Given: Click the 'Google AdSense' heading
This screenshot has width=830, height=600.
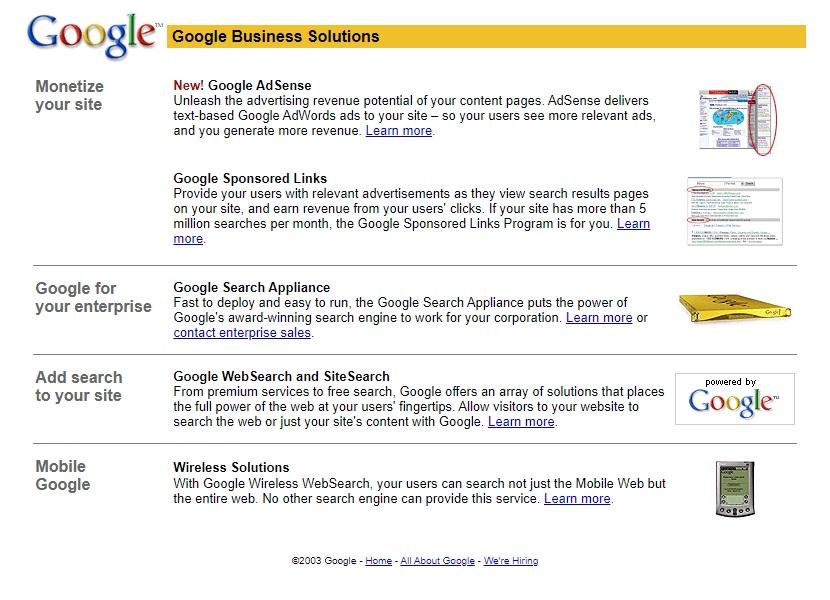Looking at the screenshot, I should click(259, 86).
